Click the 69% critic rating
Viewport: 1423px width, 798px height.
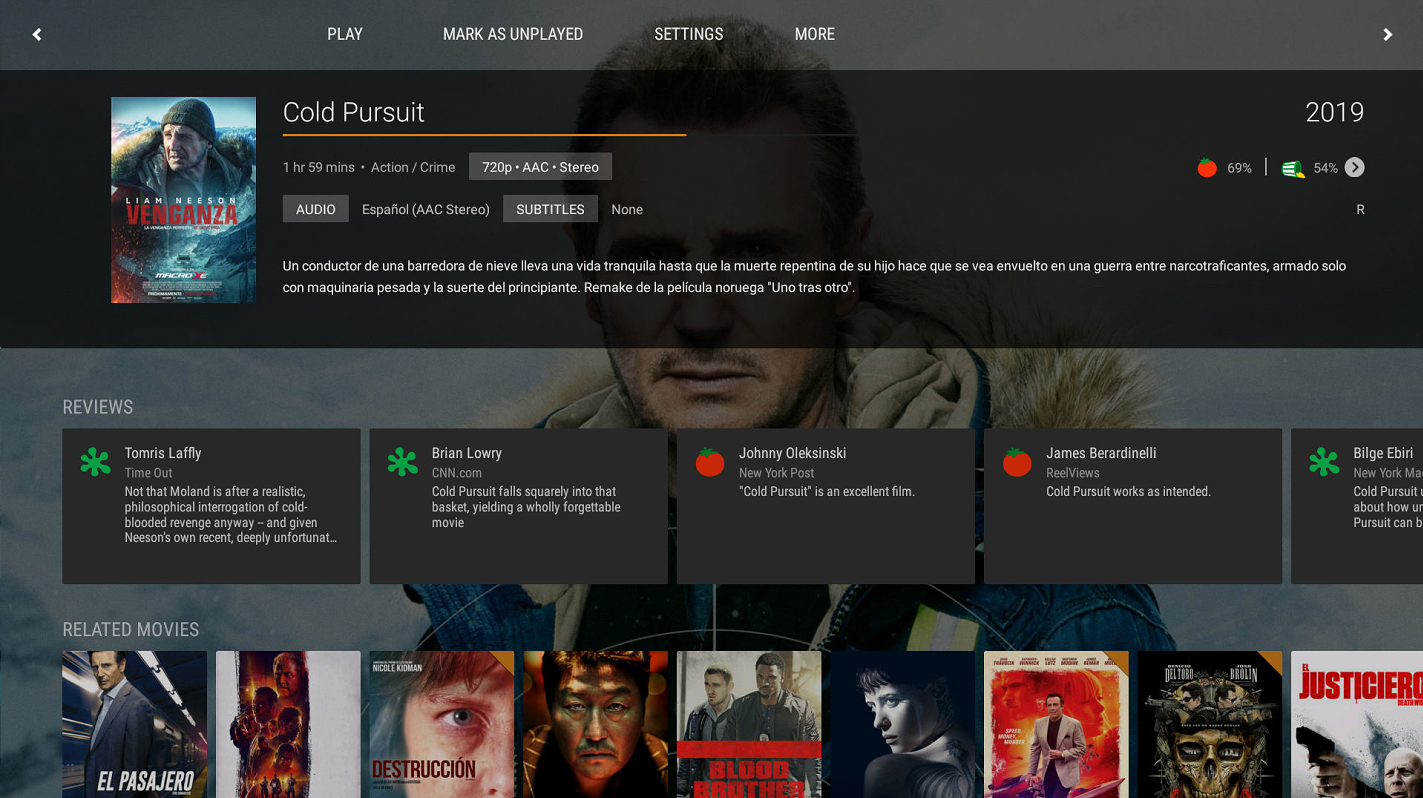click(1240, 168)
